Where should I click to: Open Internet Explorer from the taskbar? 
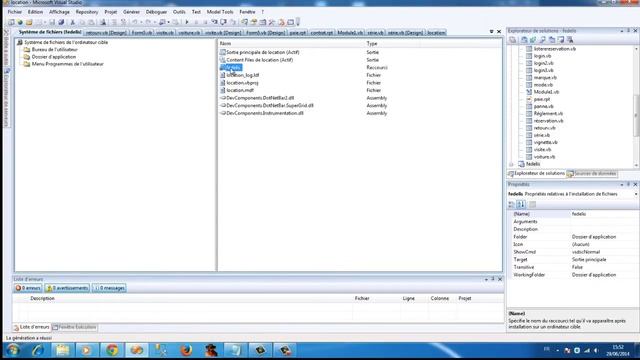click(38, 350)
